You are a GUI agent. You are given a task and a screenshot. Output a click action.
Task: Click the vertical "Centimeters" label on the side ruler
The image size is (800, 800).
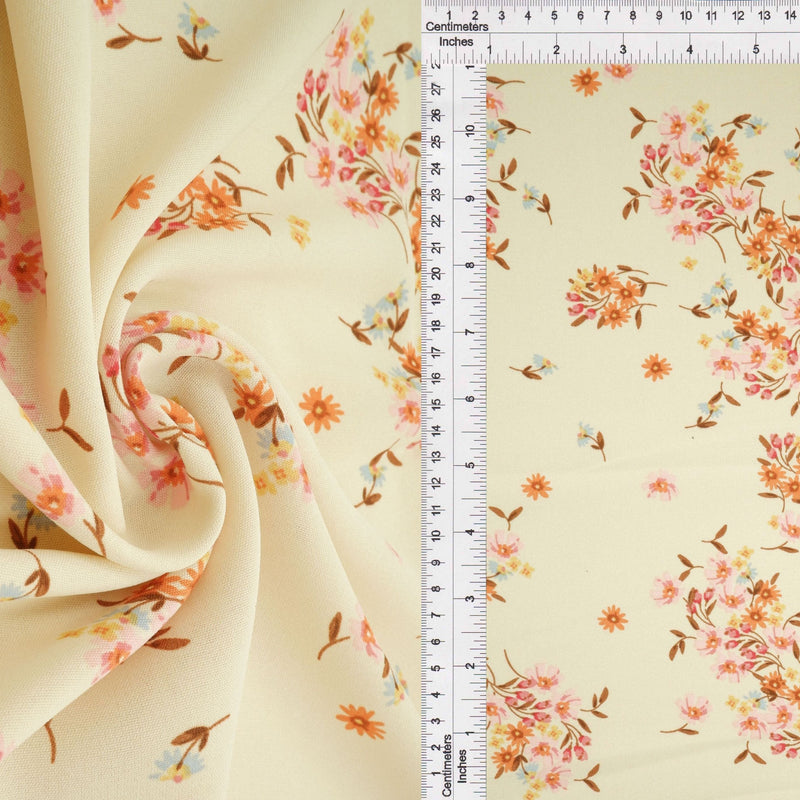point(447,765)
